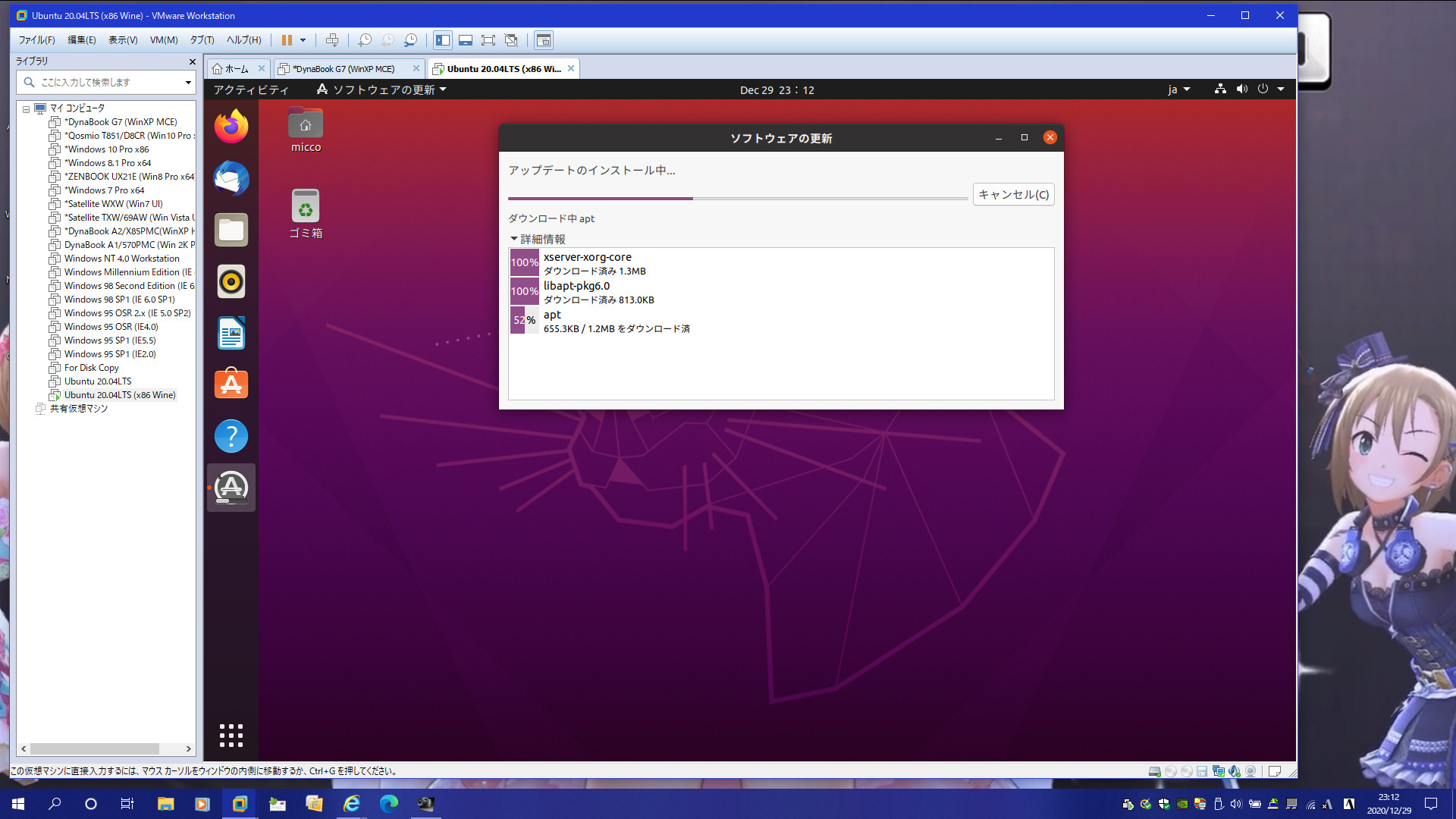
Task: Click the apt 52% progress cell
Action: (524, 320)
